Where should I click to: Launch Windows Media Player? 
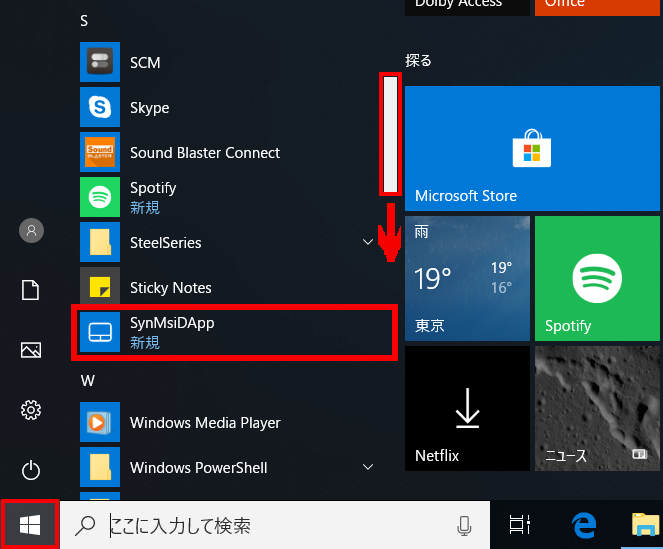pos(228,422)
